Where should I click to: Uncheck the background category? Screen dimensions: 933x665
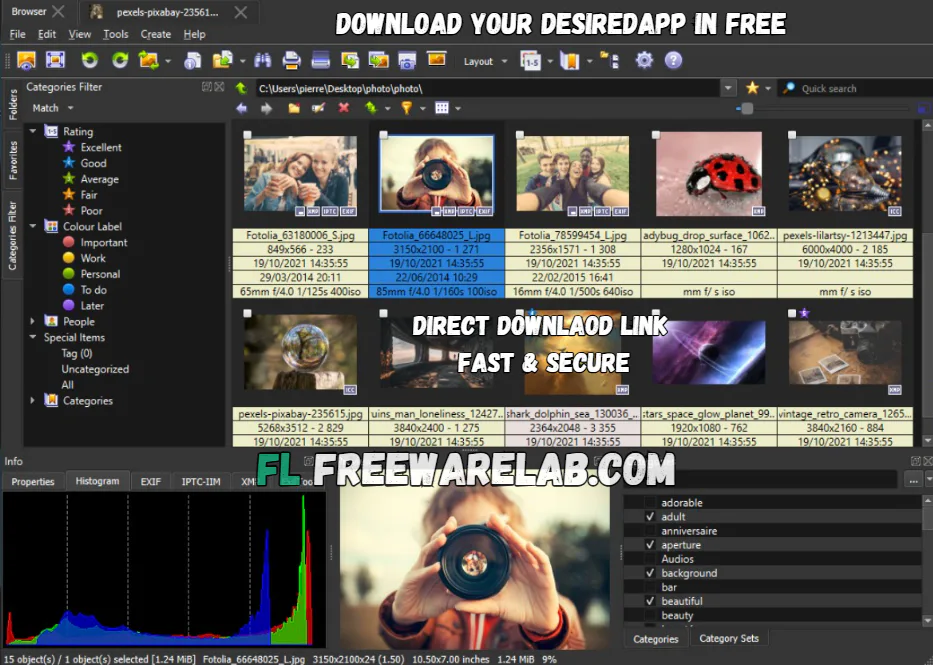pyautogui.click(x=650, y=573)
